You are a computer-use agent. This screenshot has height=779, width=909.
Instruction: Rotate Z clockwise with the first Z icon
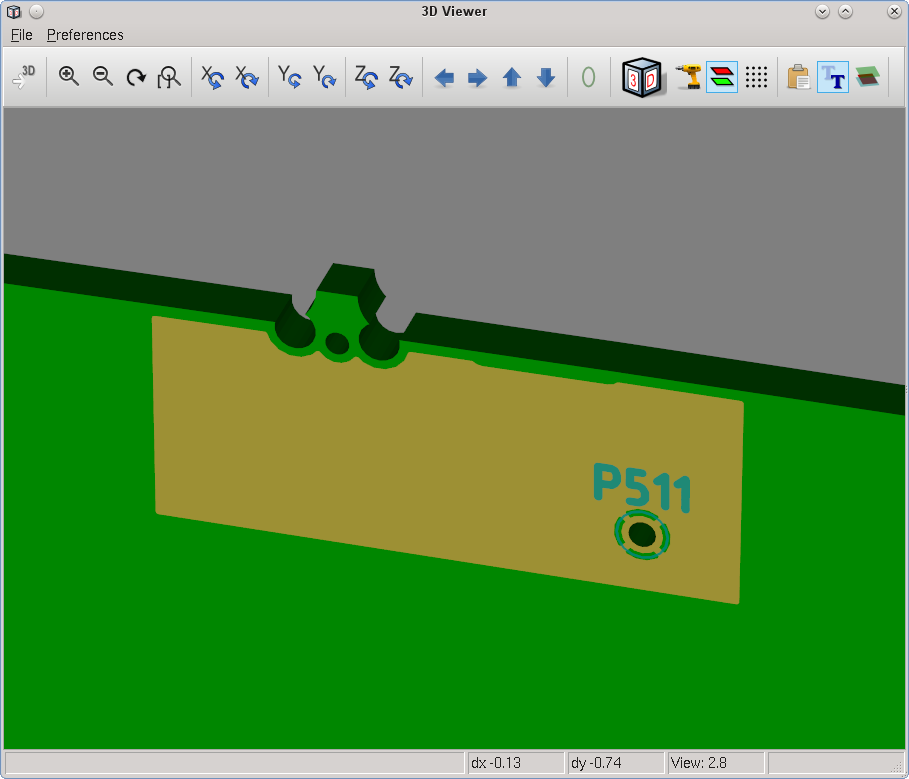click(x=366, y=77)
